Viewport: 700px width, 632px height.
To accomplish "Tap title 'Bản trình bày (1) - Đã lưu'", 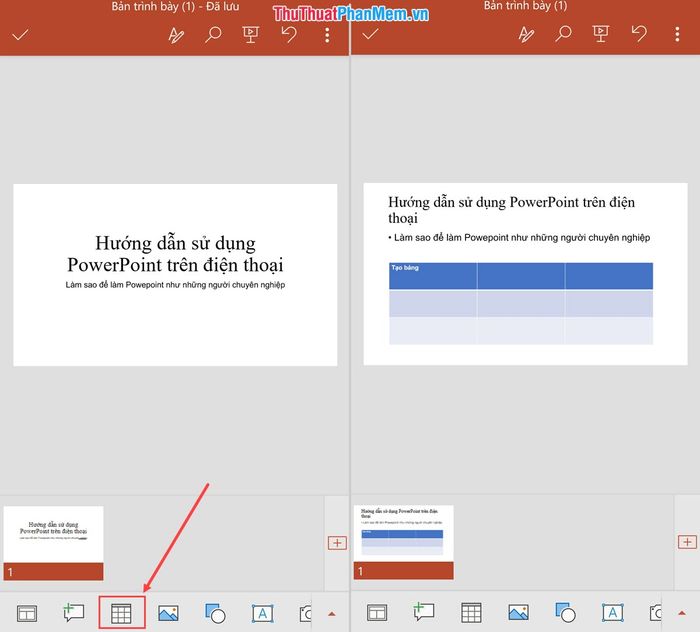I will click(175, 6).
